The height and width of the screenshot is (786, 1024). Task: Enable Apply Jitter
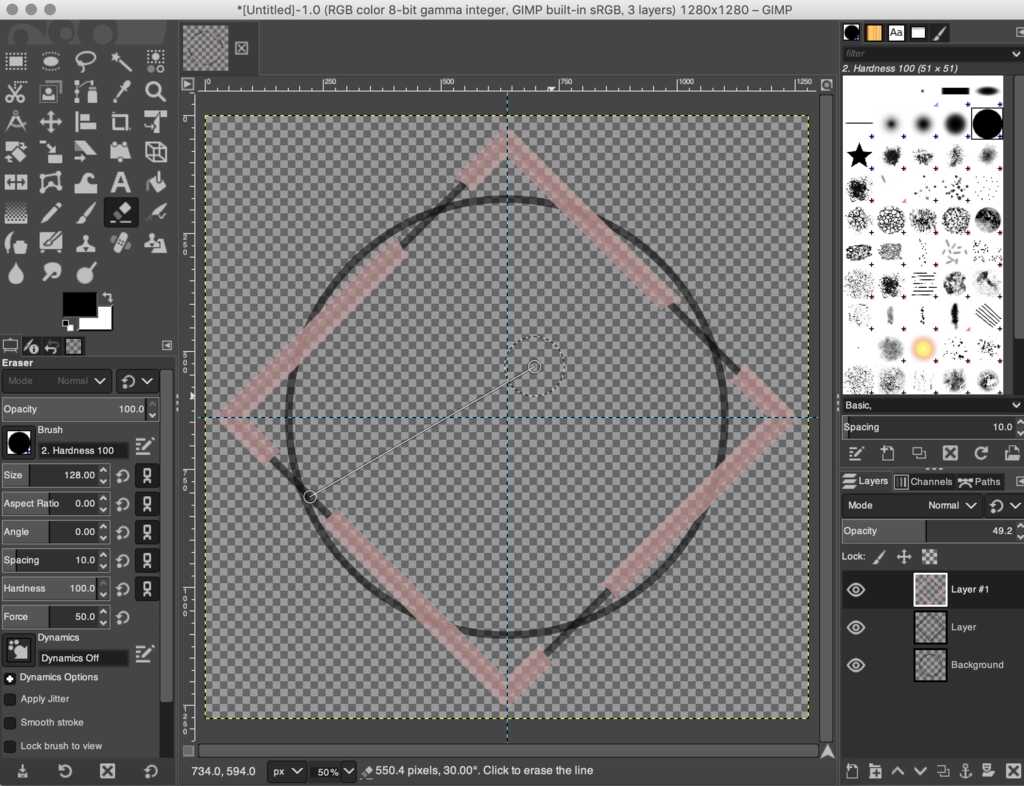10,699
